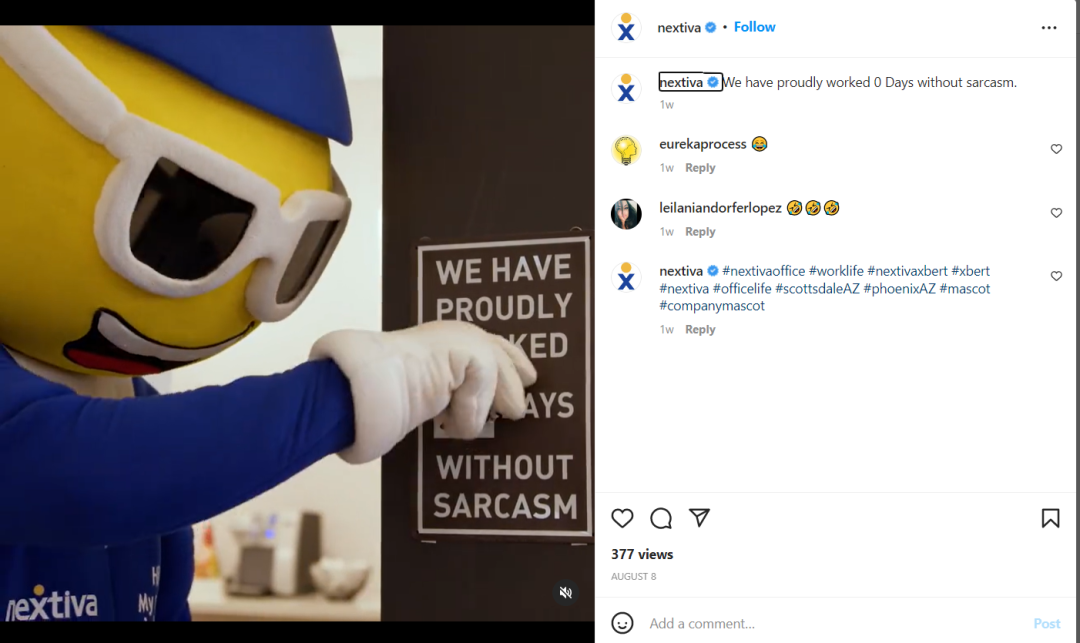The height and width of the screenshot is (643, 1080).
Task: Reply to the nextiva hashtags comment
Action: [x=700, y=330]
